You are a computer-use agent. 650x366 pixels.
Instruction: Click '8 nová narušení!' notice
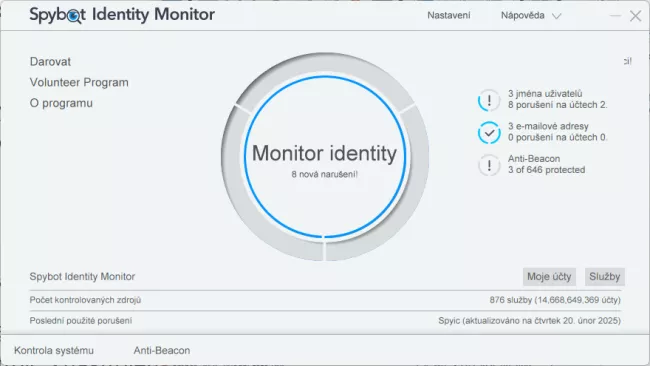point(325,174)
